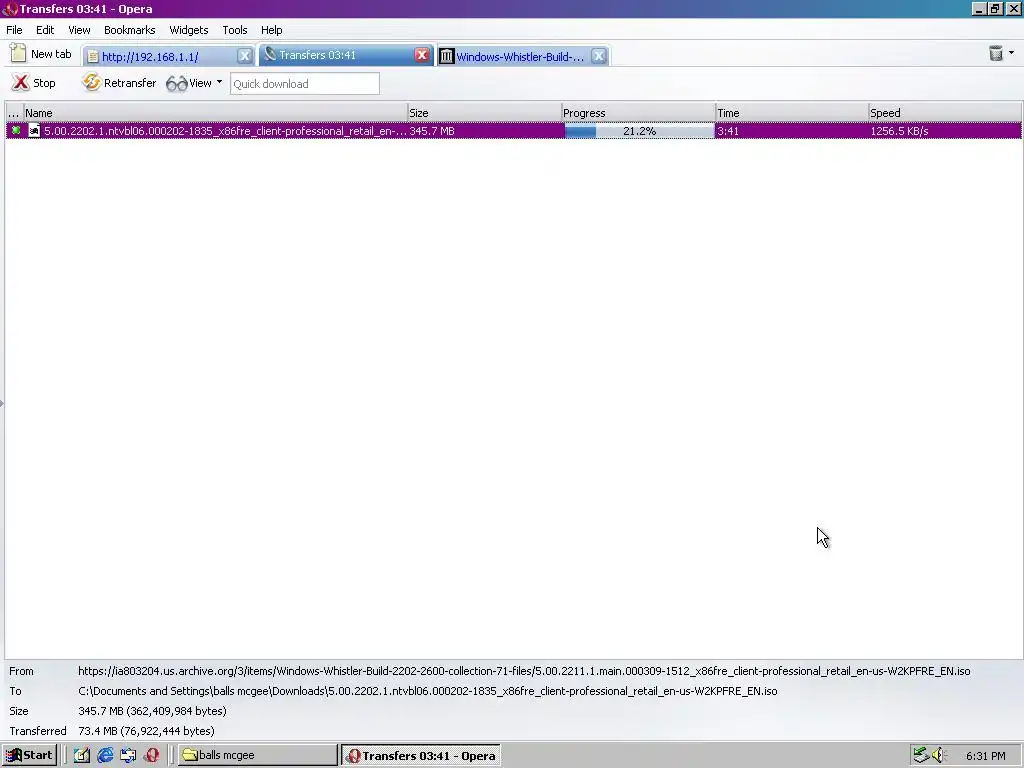Click the Retransfer arrows icon
The width and height of the screenshot is (1024, 768).
coord(91,82)
